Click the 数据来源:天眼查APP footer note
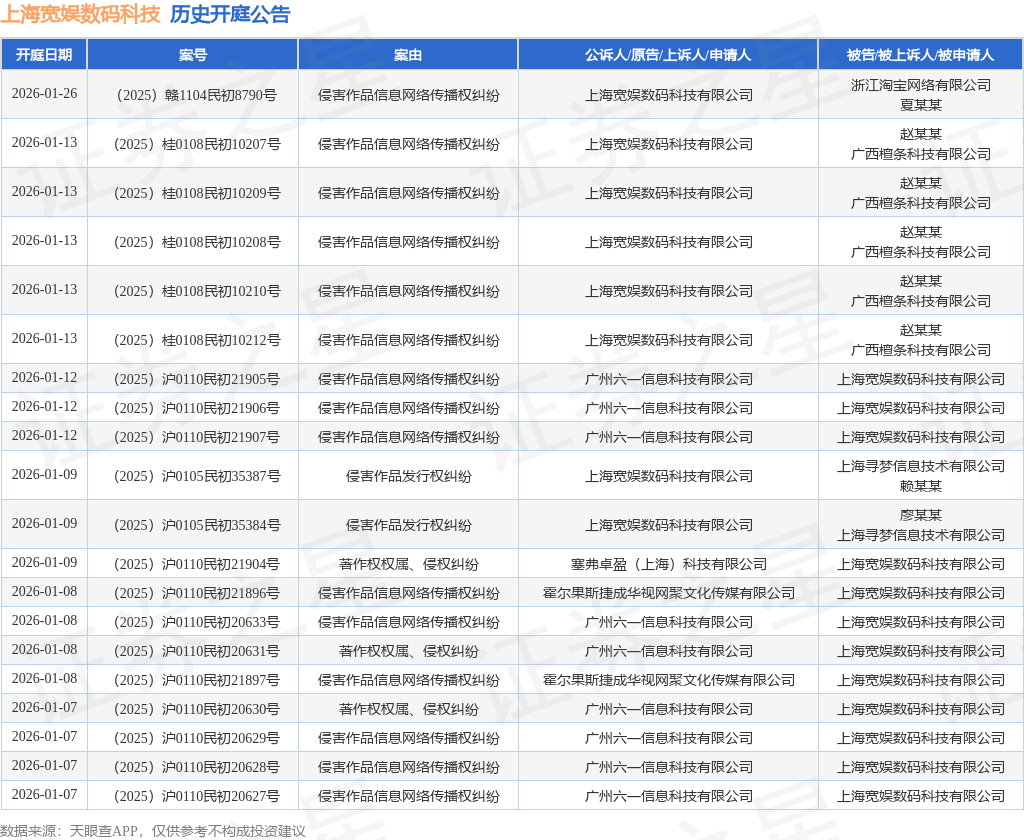Image resolution: width=1024 pixels, height=840 pixels. click(153, 831)
